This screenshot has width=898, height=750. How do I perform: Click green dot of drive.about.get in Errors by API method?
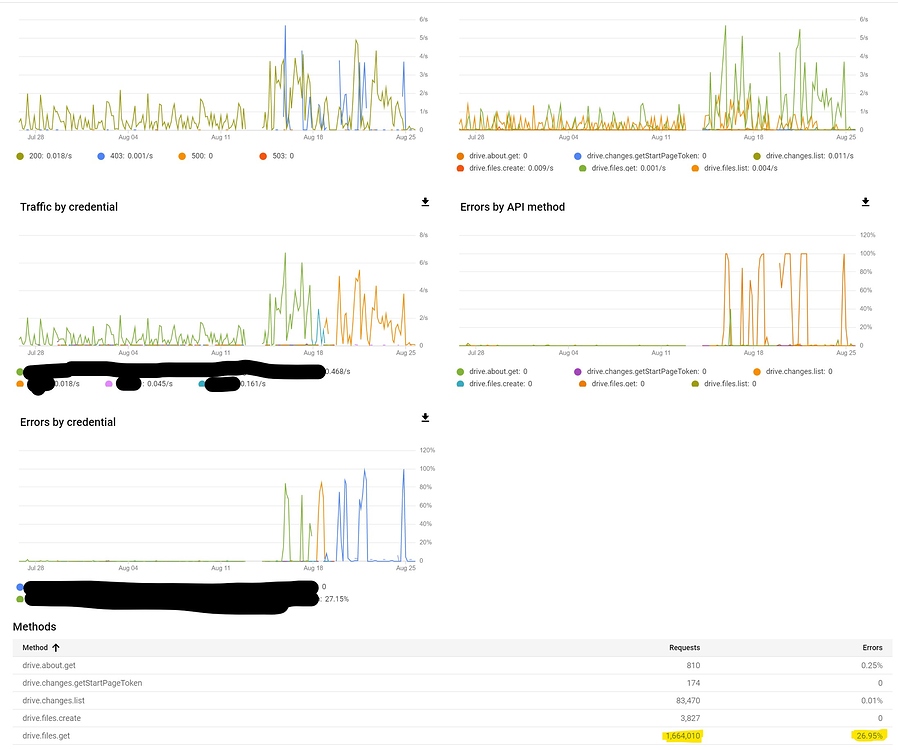pyautogui.click(x=460, y=372)
